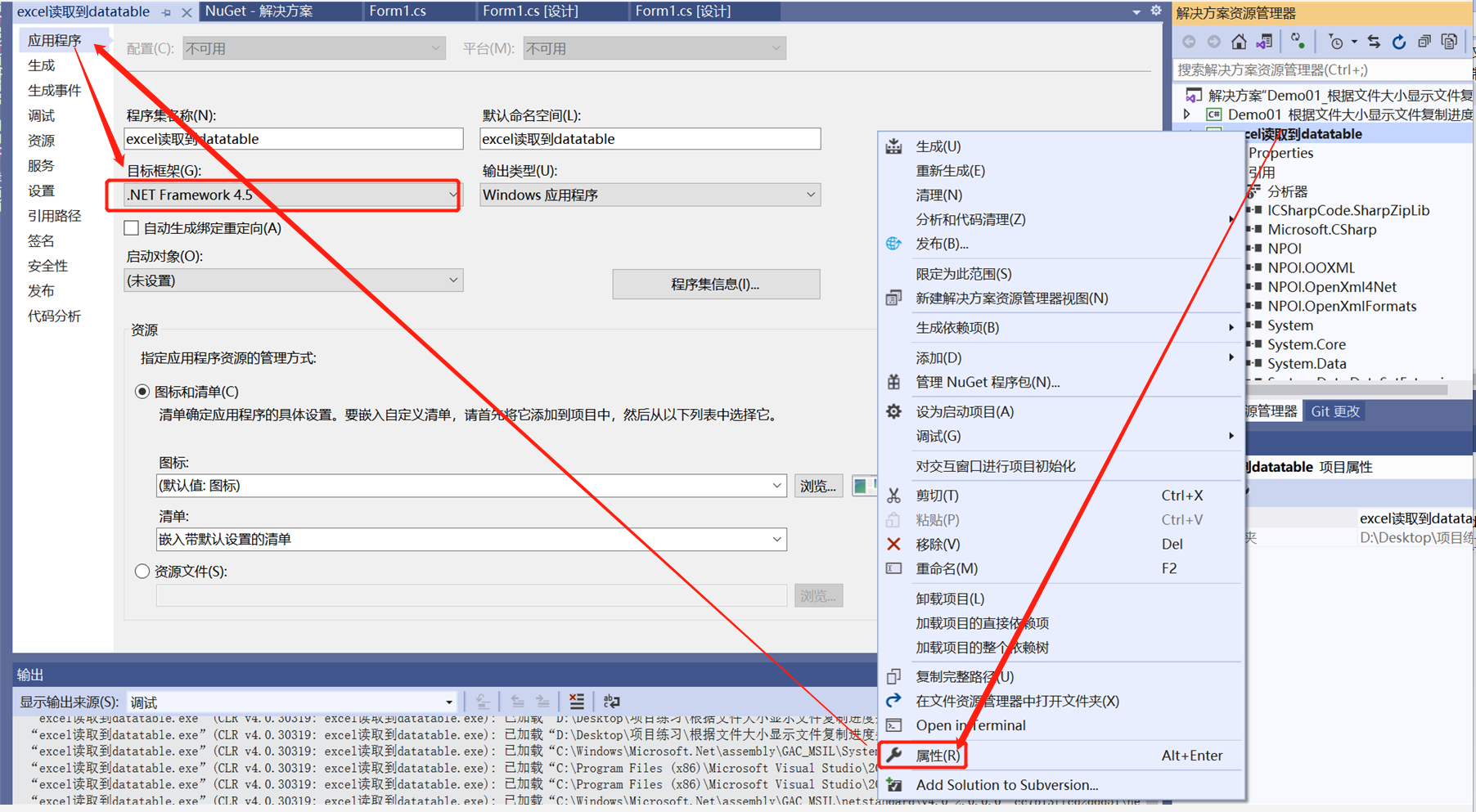Open the 清单 embedded manifest dropdown
The image size is (1476, 812).
click(471, 540)
